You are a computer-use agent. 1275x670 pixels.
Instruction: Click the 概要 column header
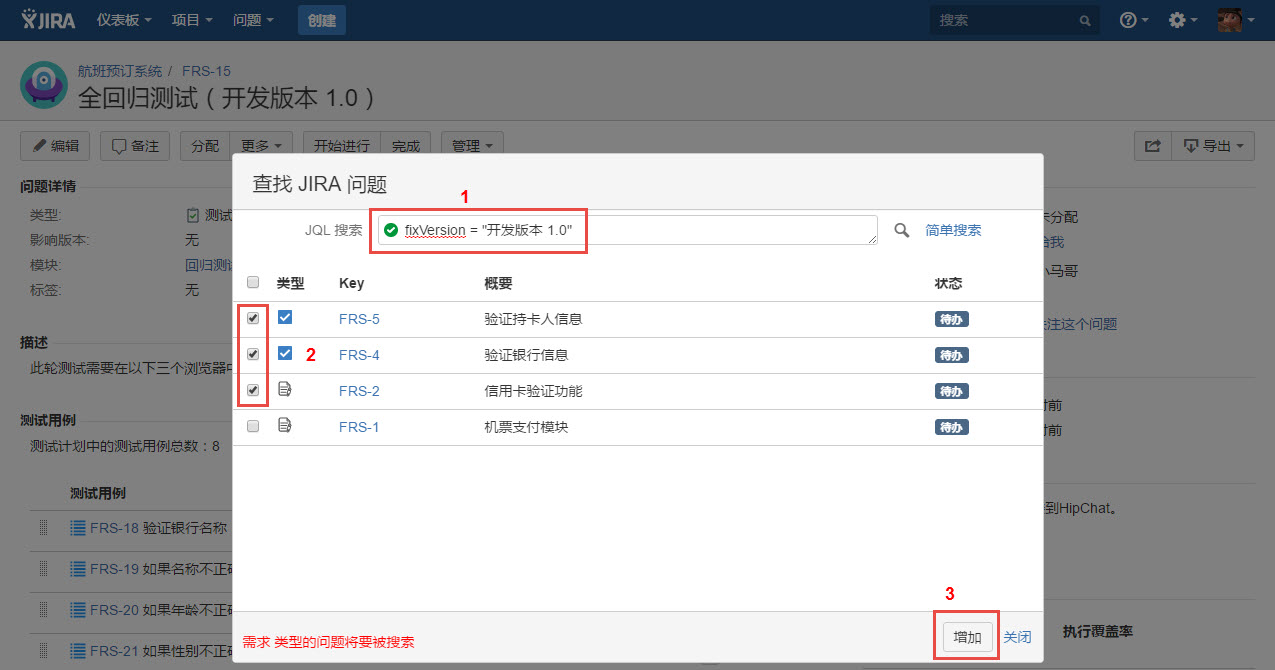(x=498, y=283)
